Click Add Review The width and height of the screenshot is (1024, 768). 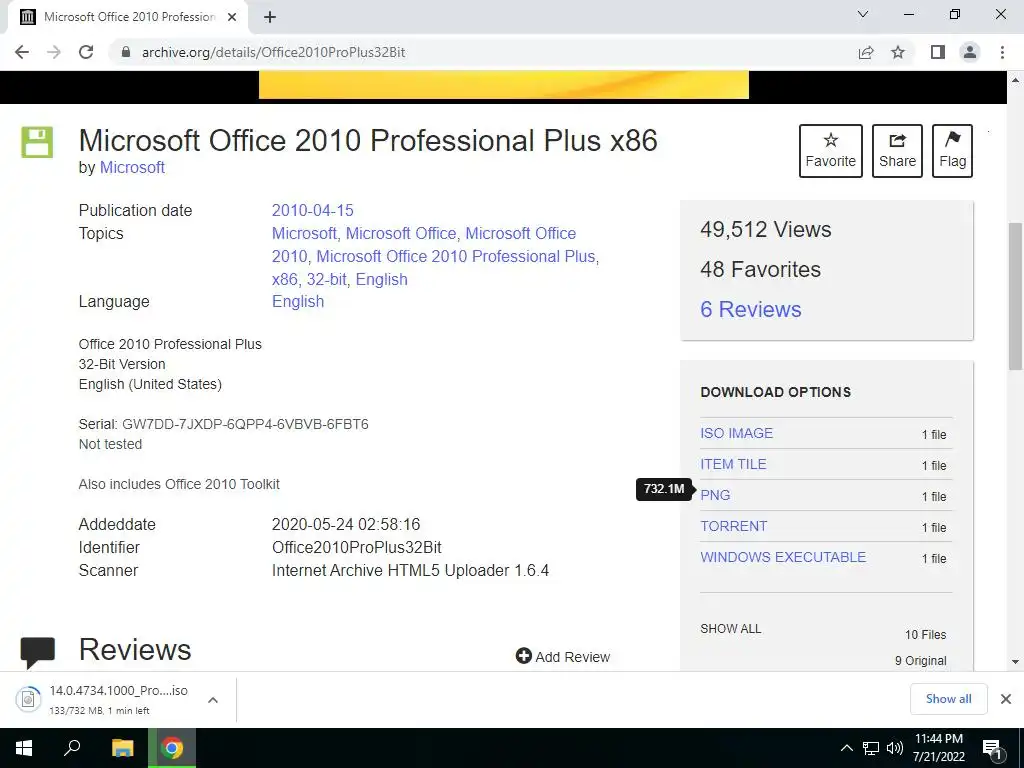tap(563, 656)
